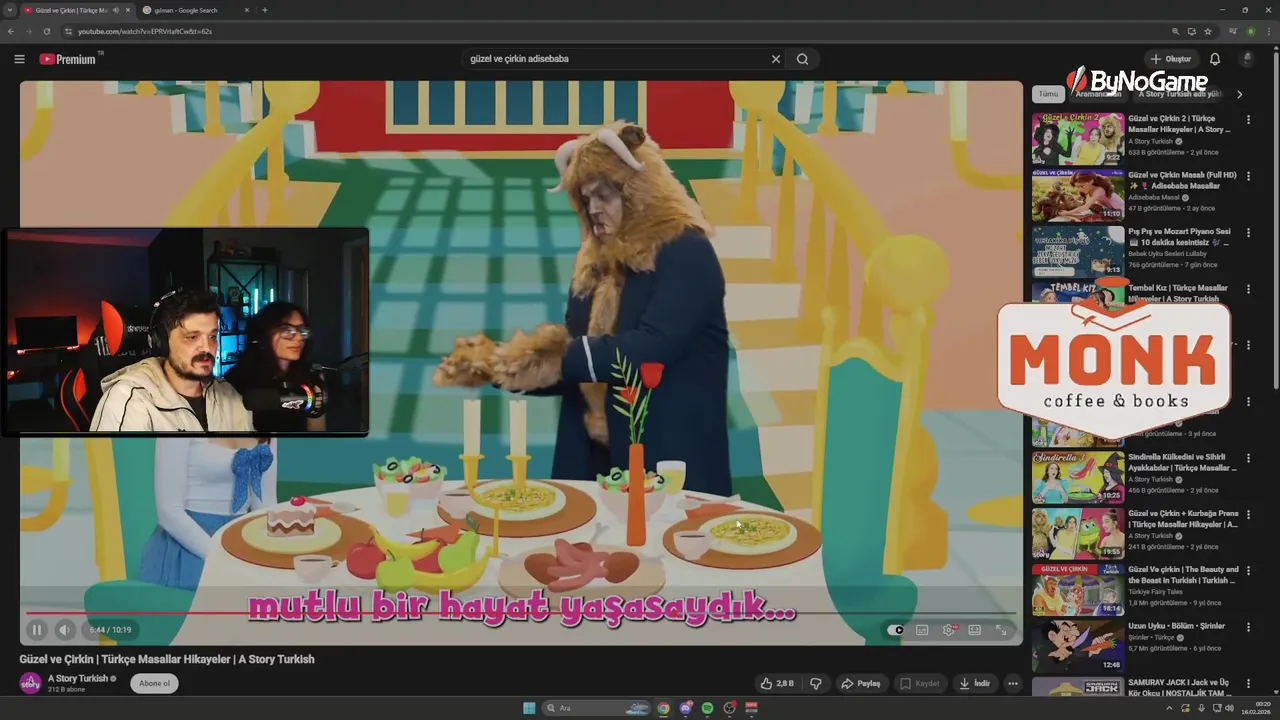Screen dimensions: 1280x720
Task: Click the address bar URL
Action: tap(145, 31)
